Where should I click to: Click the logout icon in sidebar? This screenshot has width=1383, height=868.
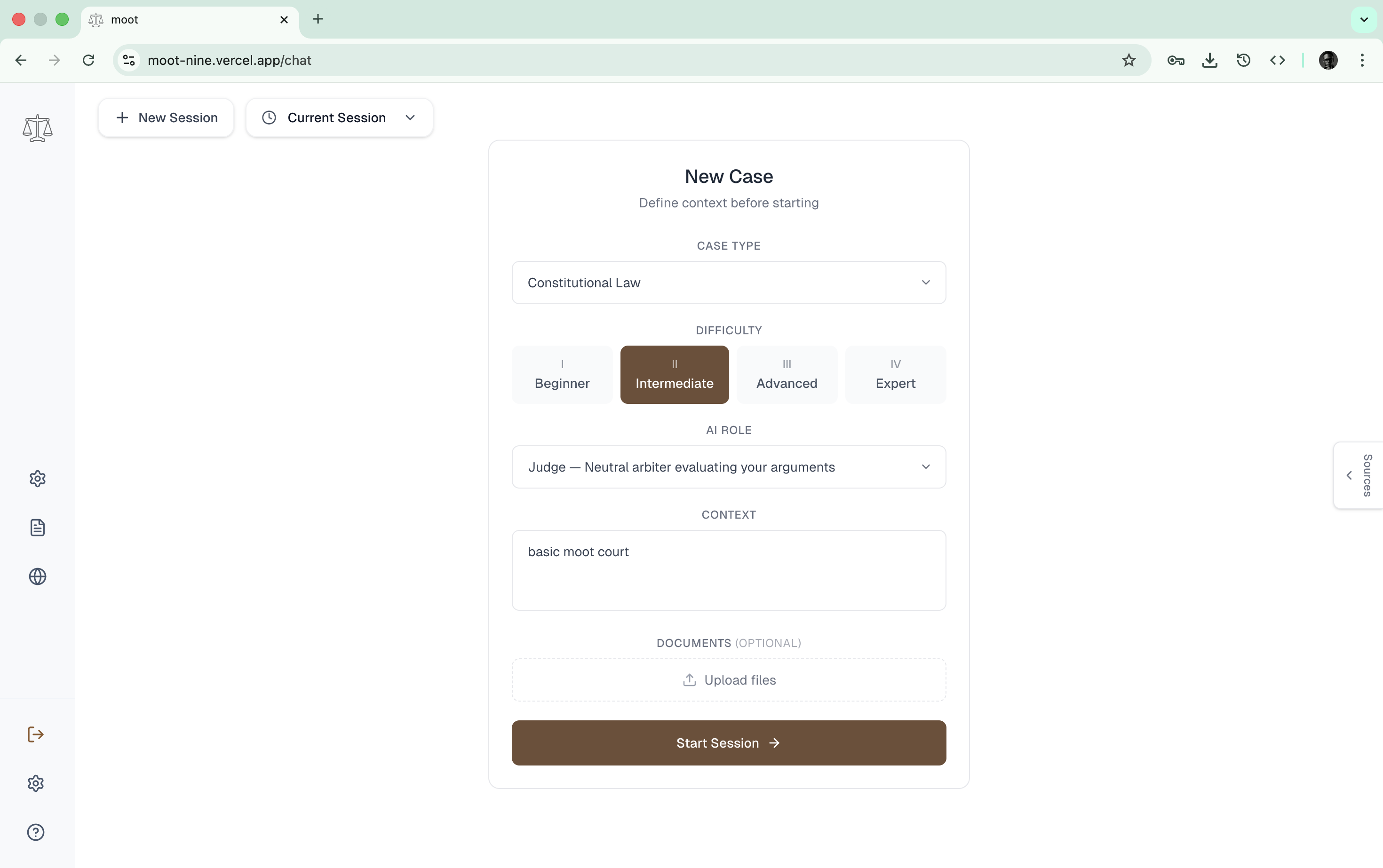[36, 734]
